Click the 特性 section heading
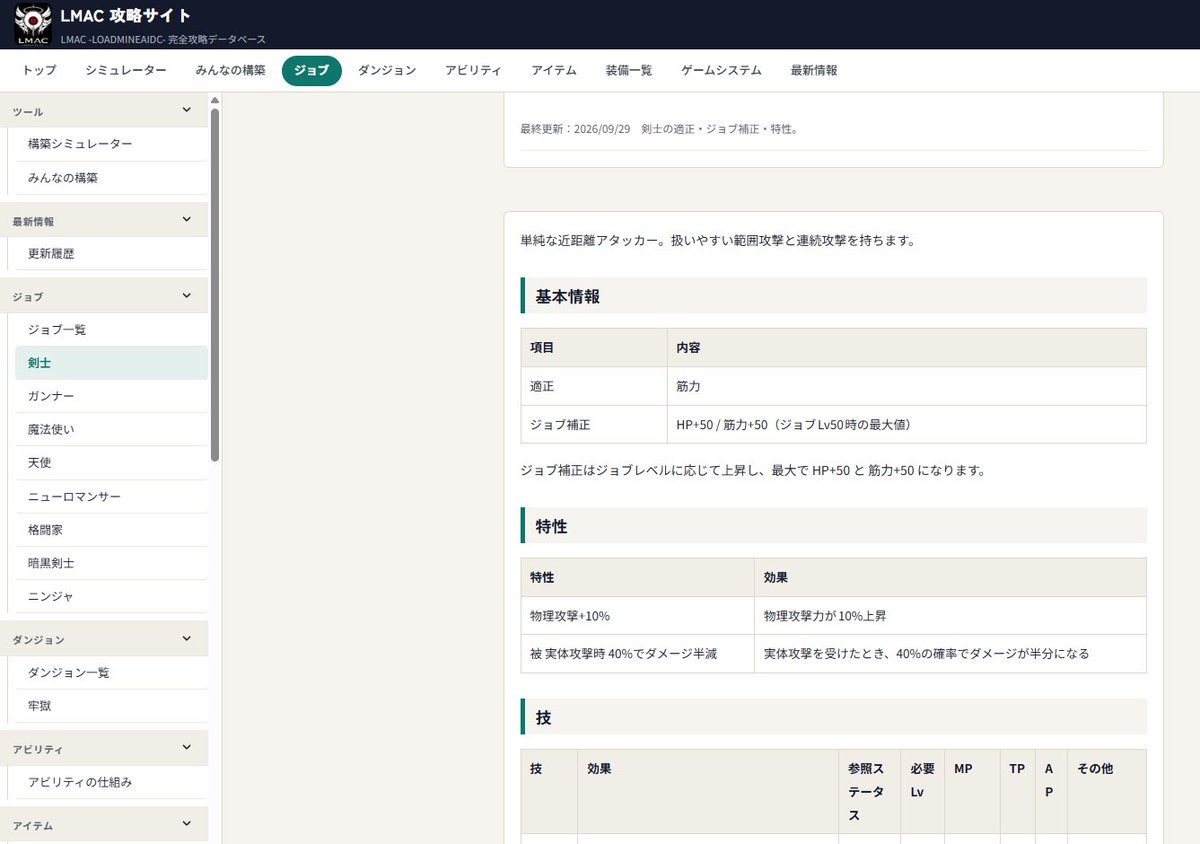This screenshot has width=1200, height=844. [x=834, y=526]
